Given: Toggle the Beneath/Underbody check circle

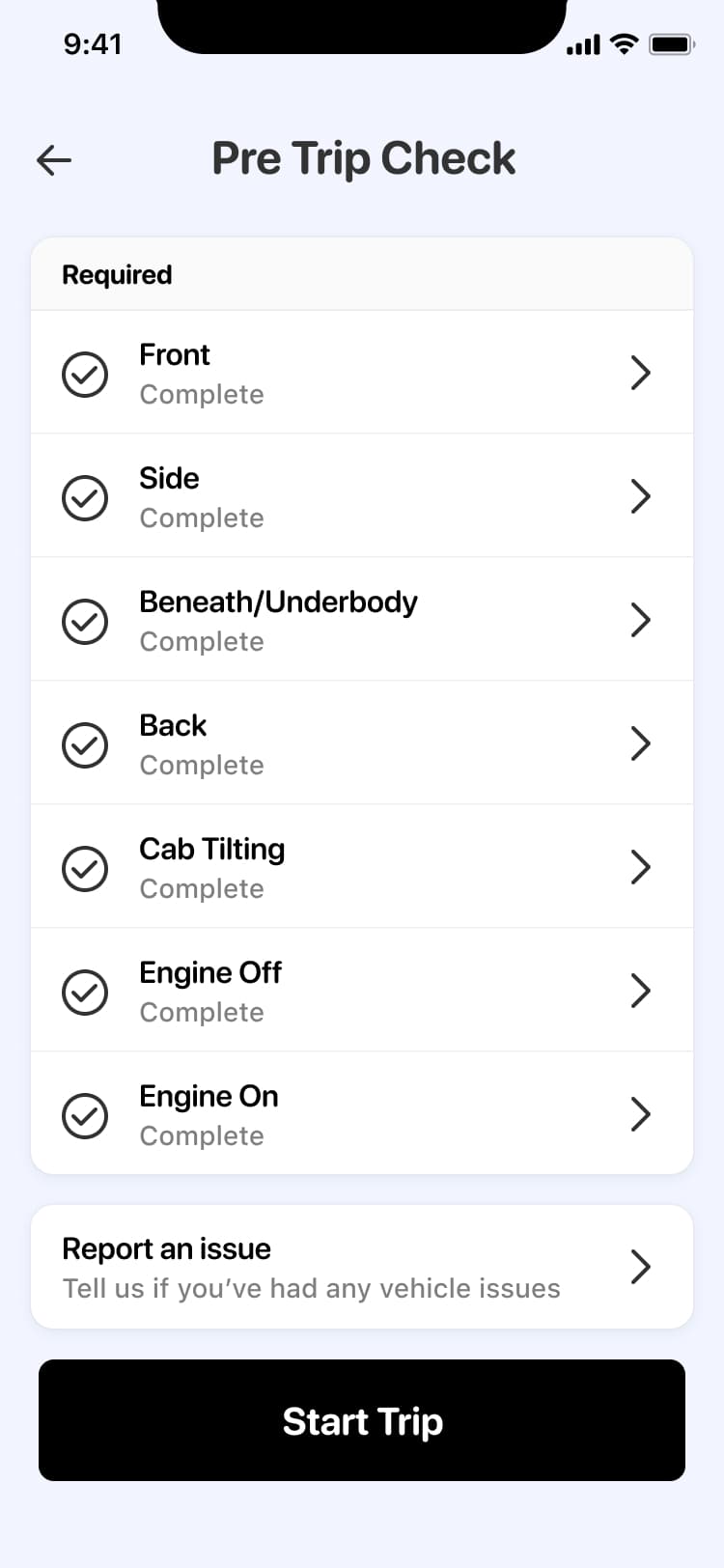Looking at the screenshot, I should coord(85,621).
